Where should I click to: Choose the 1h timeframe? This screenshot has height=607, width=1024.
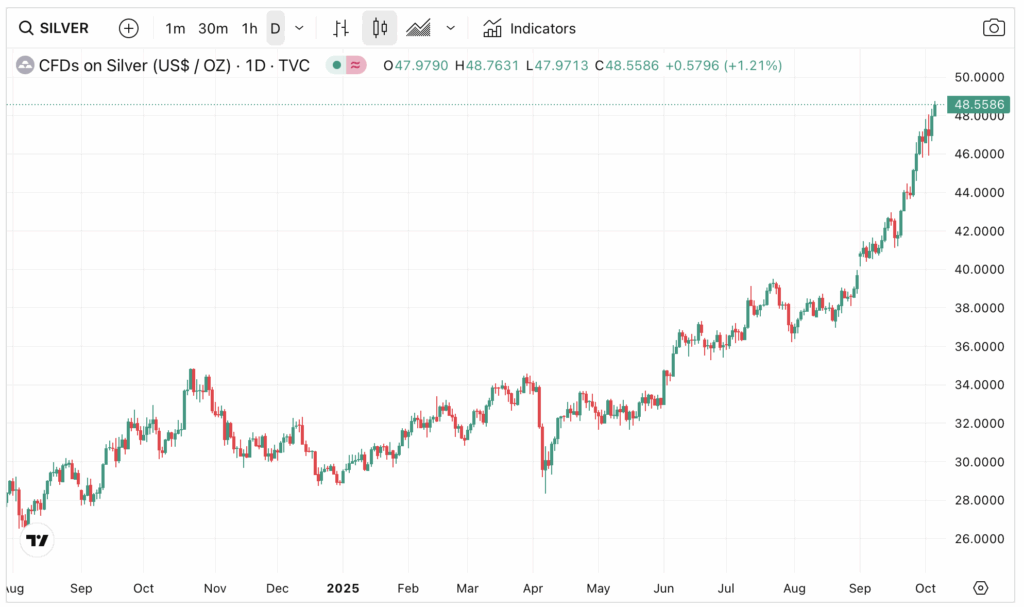[x=249, y=28]
